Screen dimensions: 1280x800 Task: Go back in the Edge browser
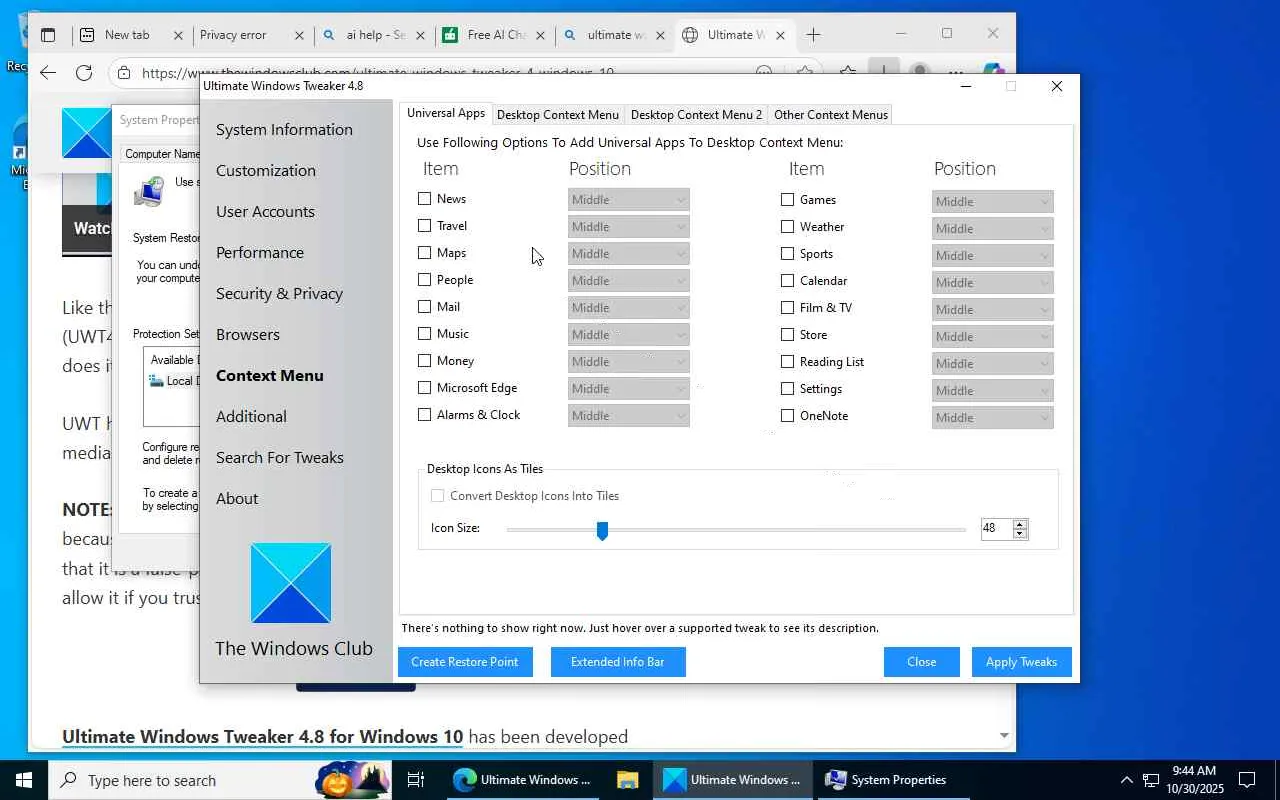point(48,72)
